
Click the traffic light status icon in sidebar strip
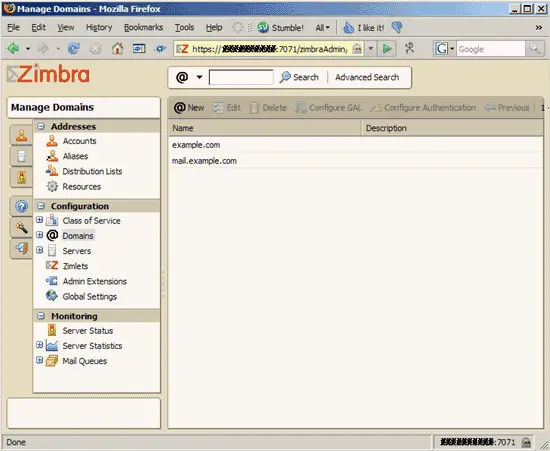pos(21,177)
